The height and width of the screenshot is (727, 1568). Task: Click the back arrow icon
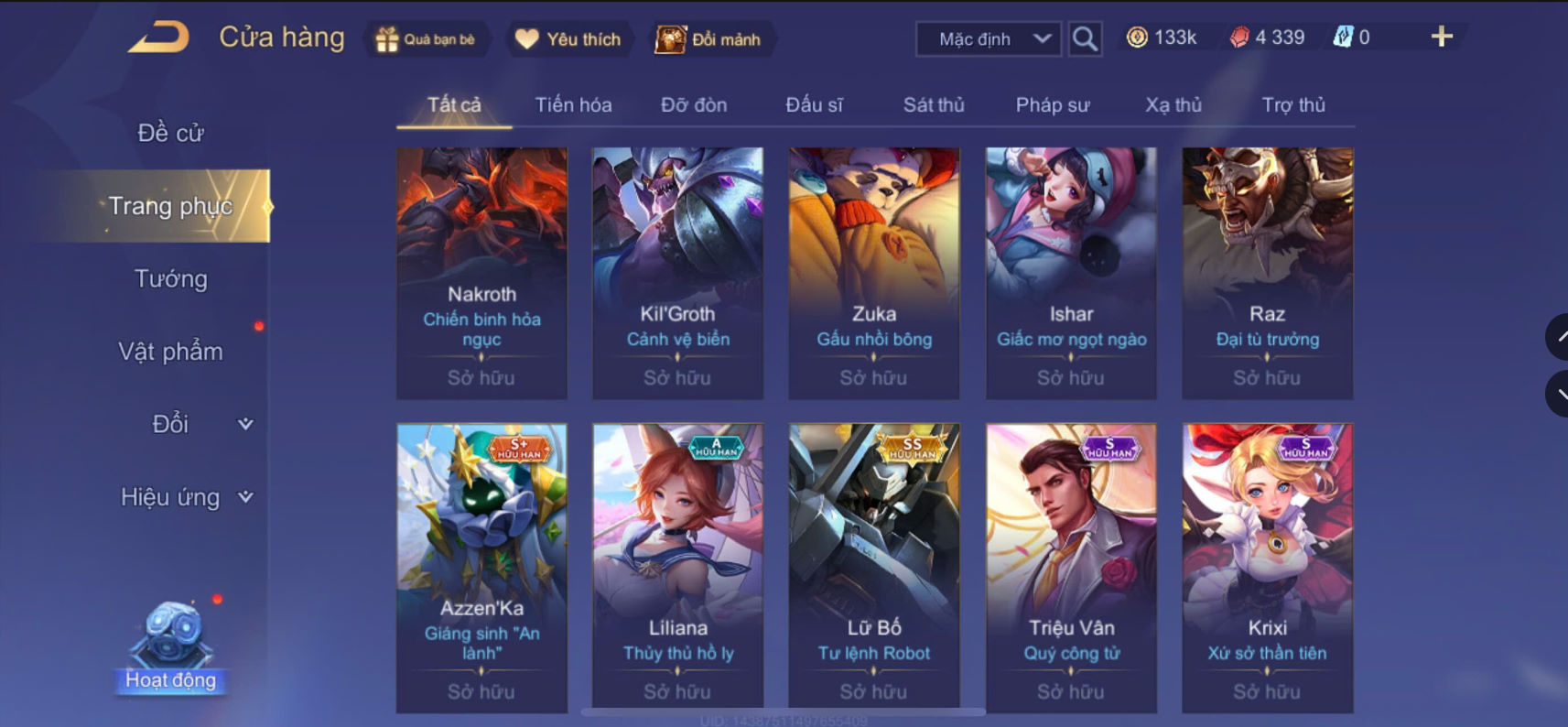coord(158,38)
